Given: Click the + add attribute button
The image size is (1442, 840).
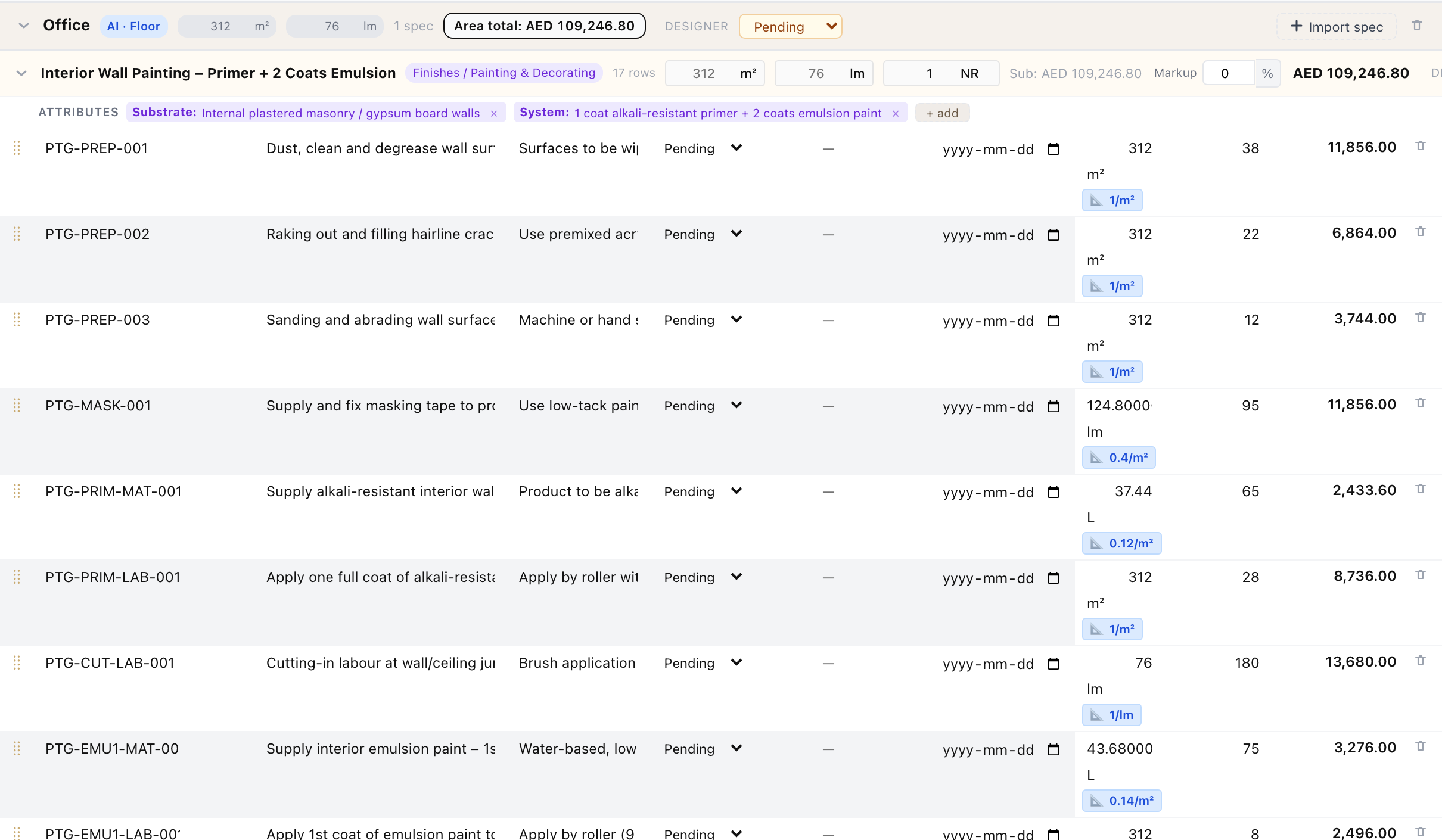Looking at the screenshot, I should click(x=942, y=113).
